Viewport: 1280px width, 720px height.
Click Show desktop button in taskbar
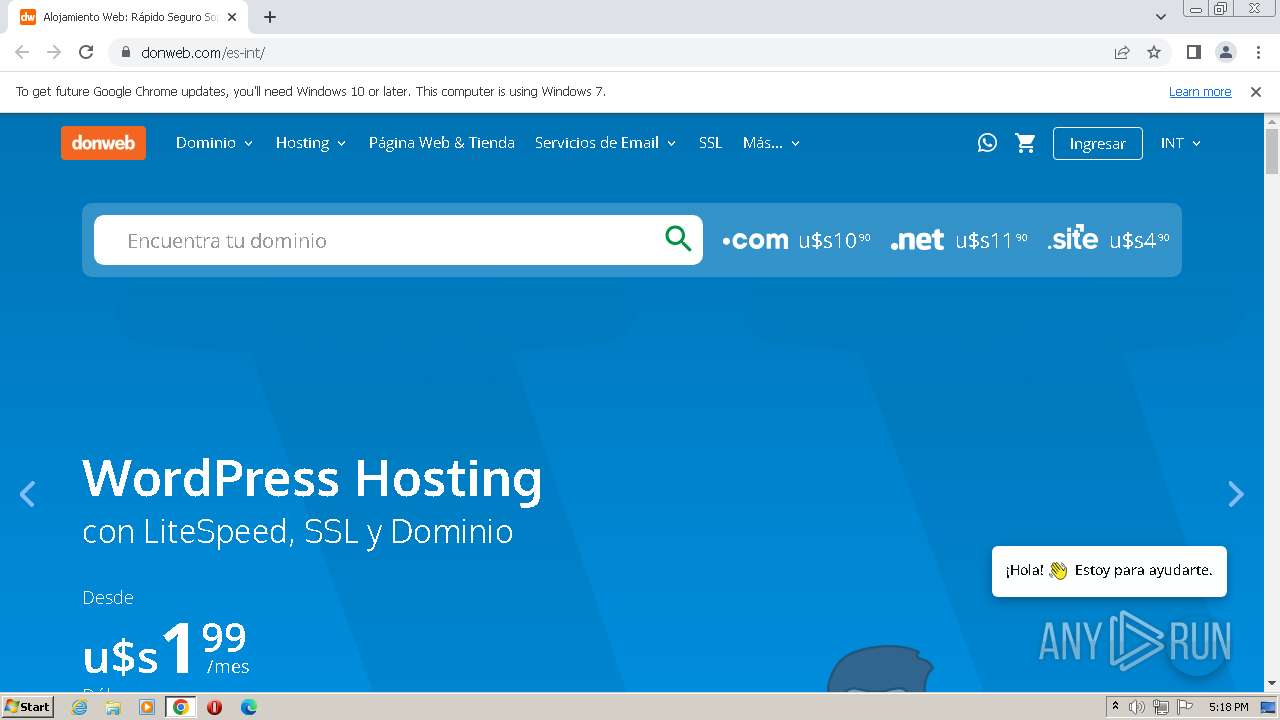pos(1267,707)
